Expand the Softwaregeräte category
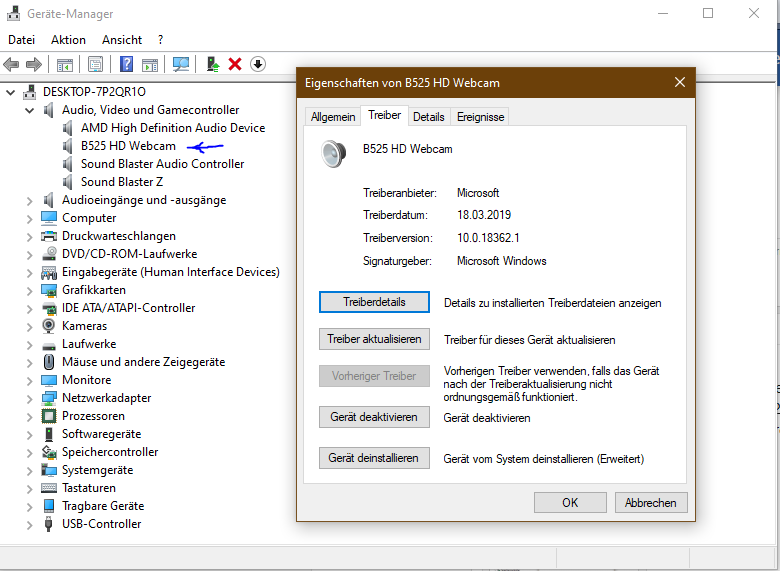 click(x=29, y=435)
